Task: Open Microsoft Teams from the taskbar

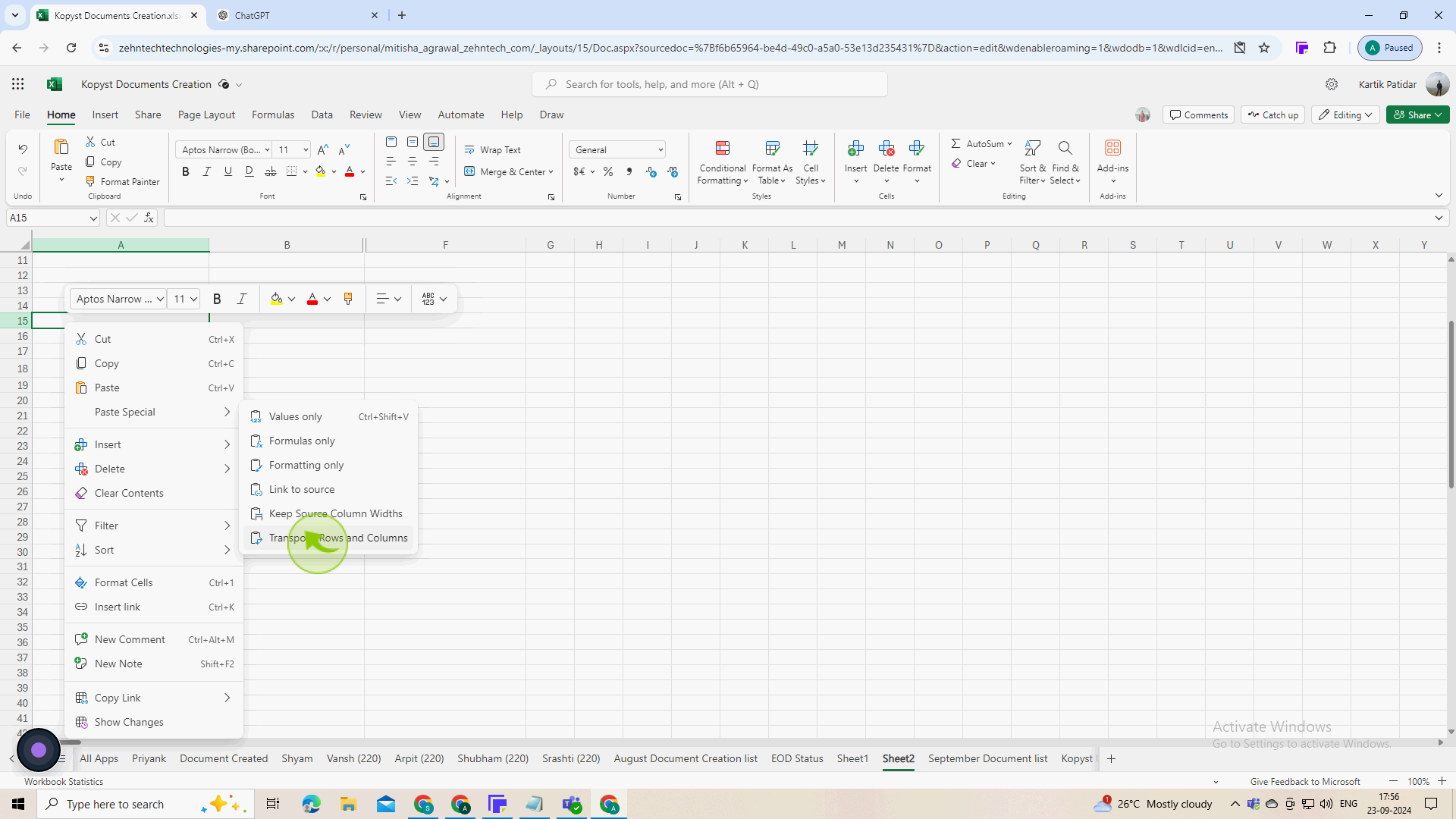Action: point(573,804)
